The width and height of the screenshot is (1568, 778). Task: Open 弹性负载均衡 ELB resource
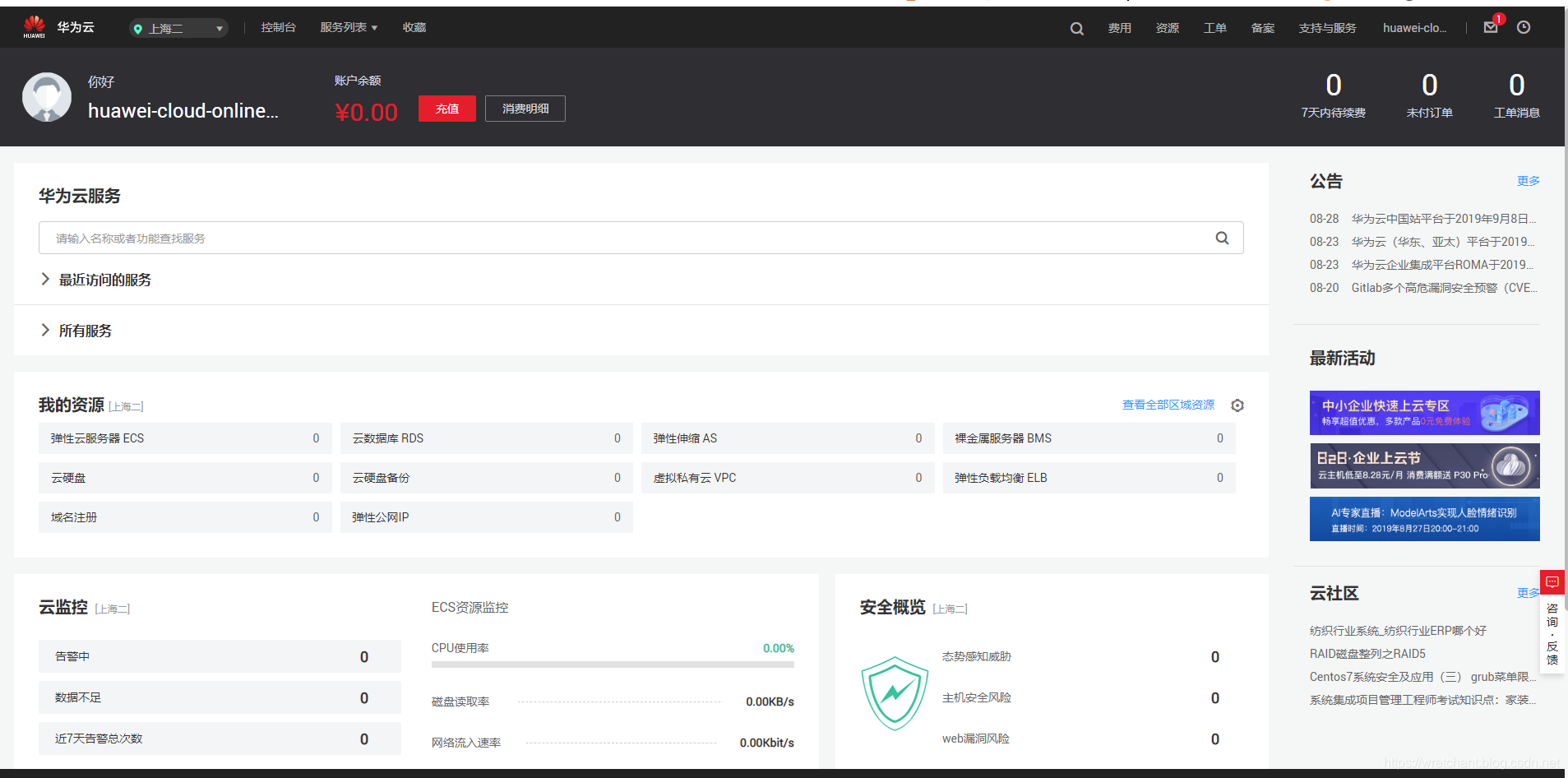click(x=1089, y=478)
